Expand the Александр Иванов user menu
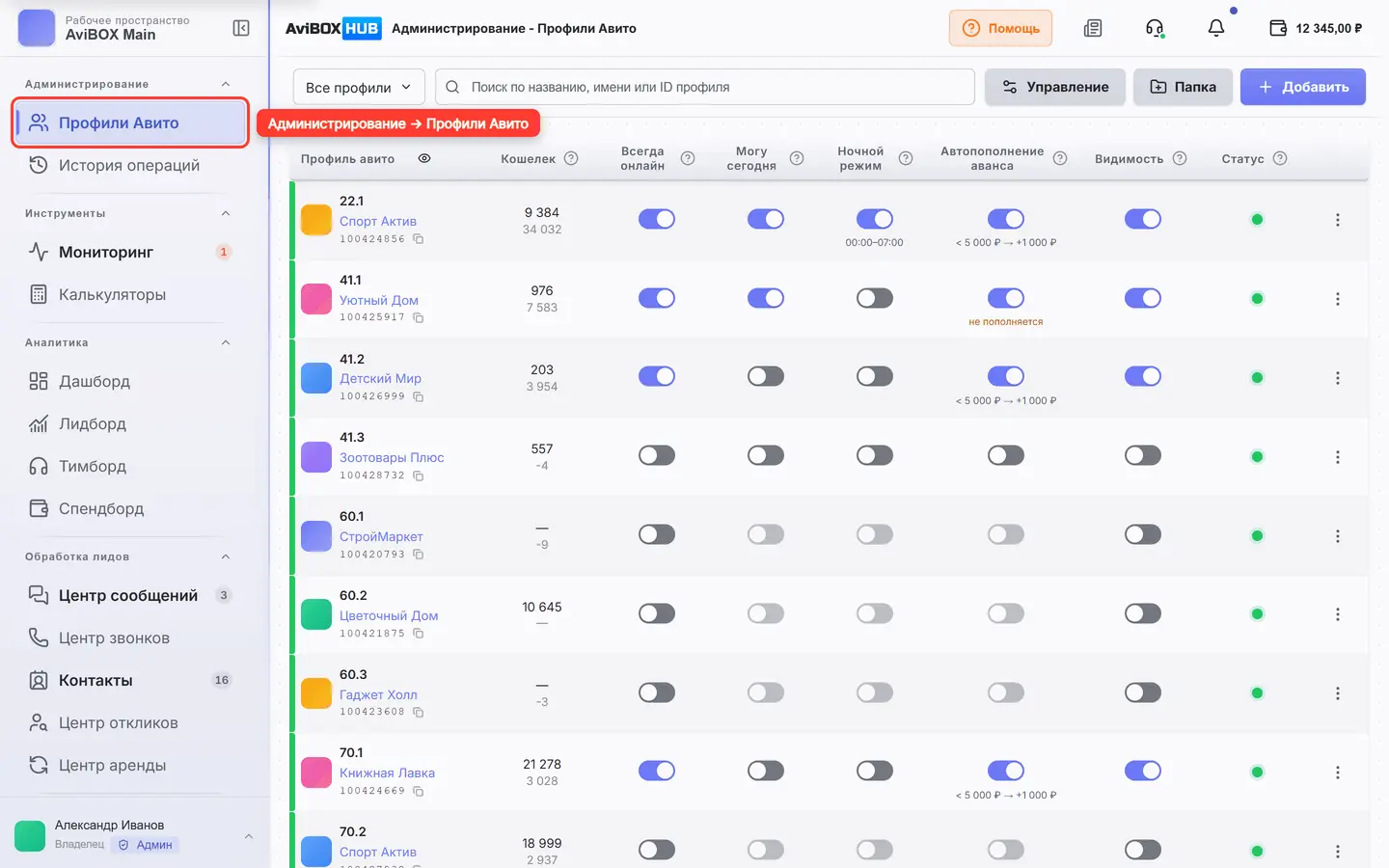This screenshot has width=1389, height=868. click(x=249, y=836)
